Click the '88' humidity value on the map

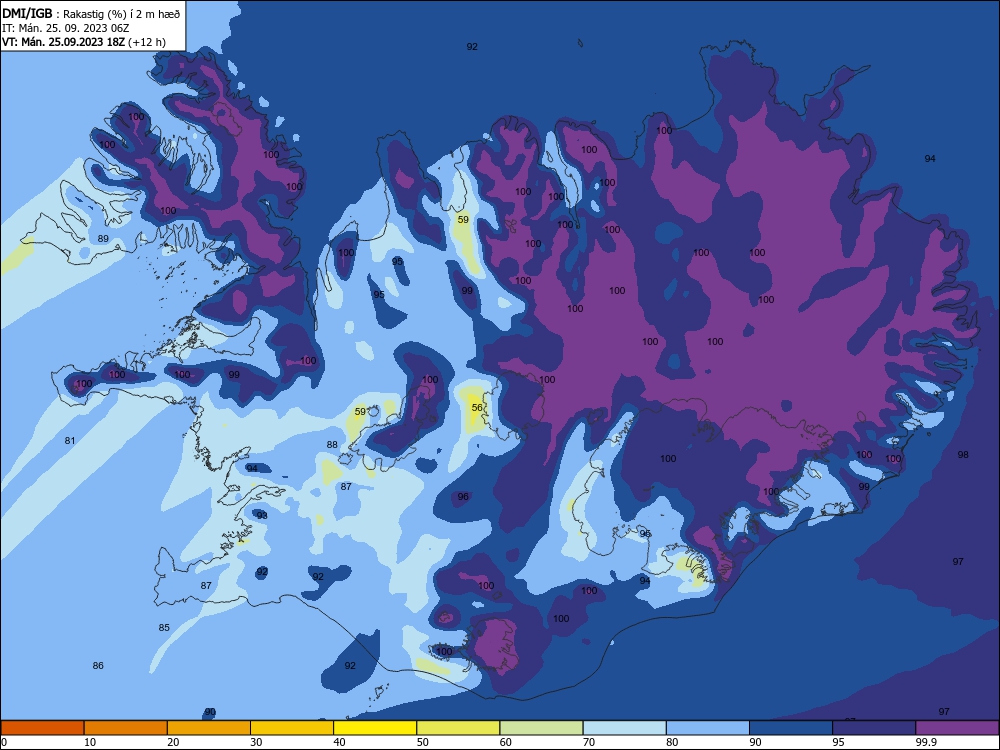pyautogui.click(x=332, y=445)
